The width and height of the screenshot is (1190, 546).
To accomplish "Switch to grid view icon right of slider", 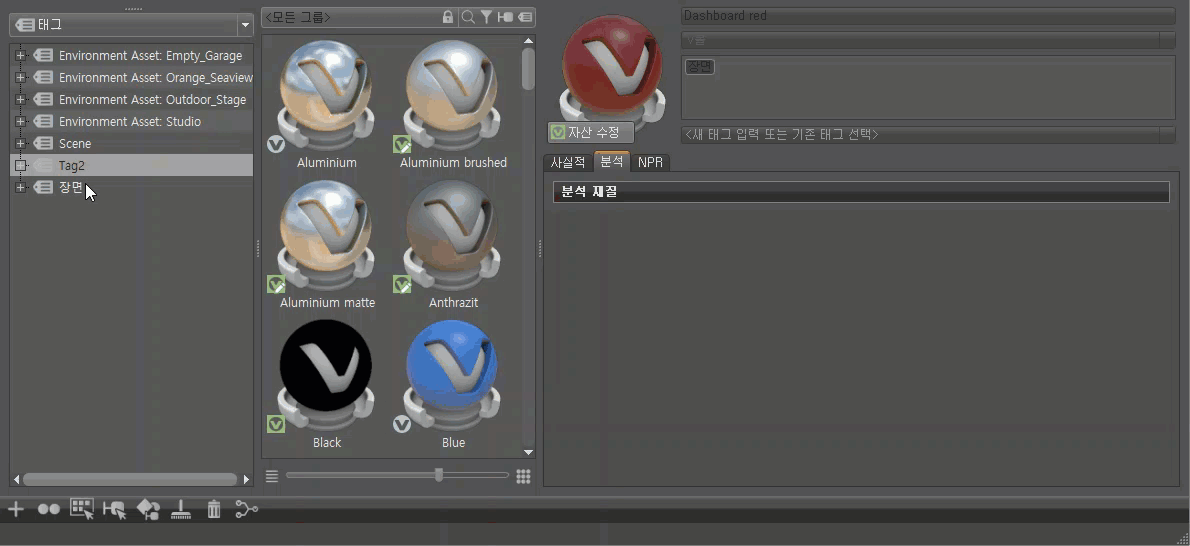I will coord(523,476).
